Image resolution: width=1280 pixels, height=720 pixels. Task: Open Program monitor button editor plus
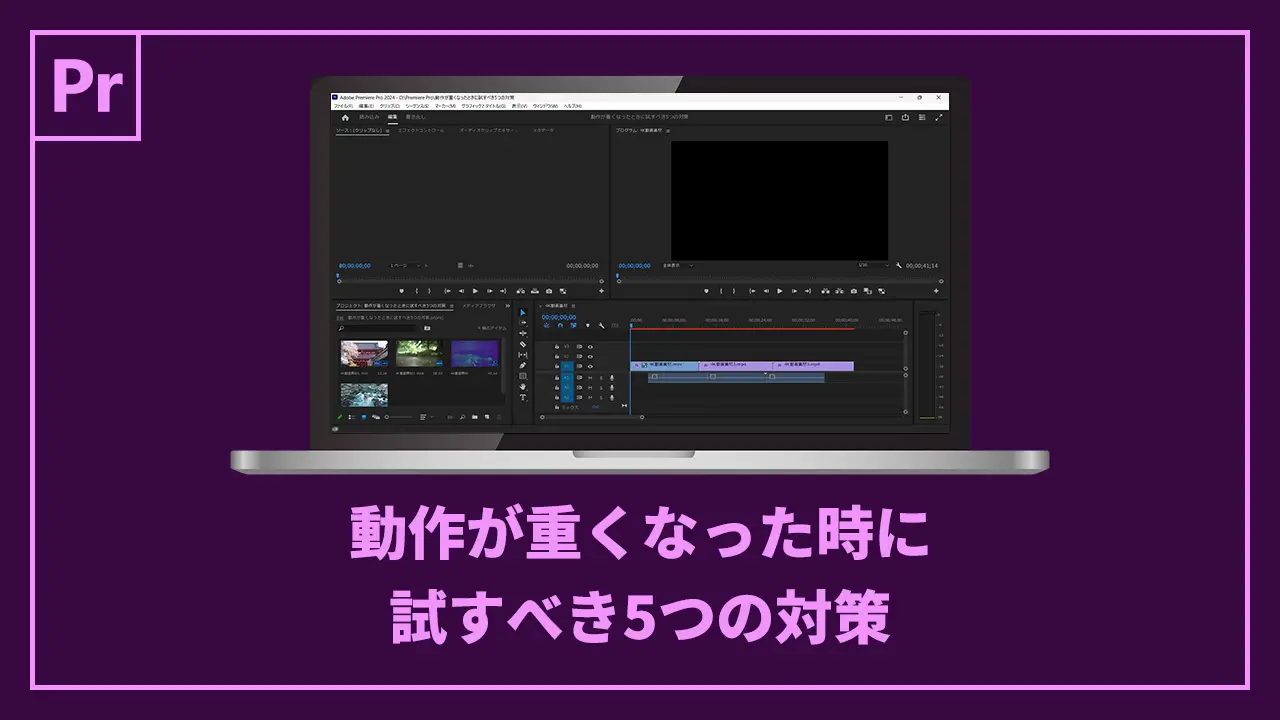(x=936, y=291)
